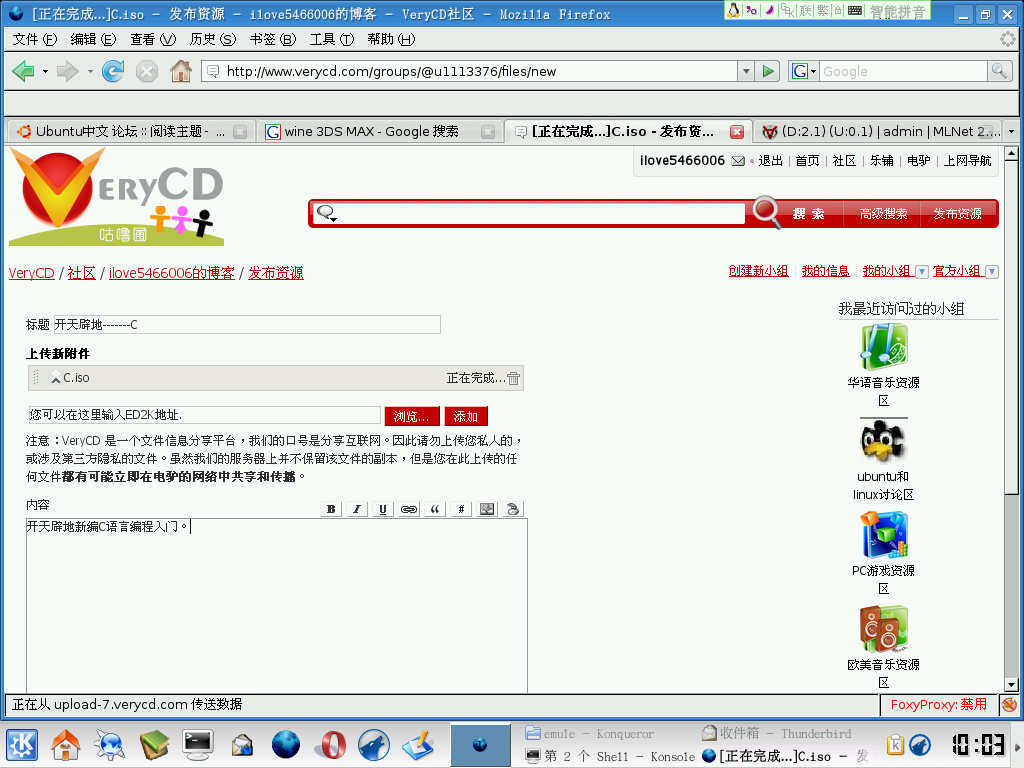Open the 我的信息 link

point(825,271)
